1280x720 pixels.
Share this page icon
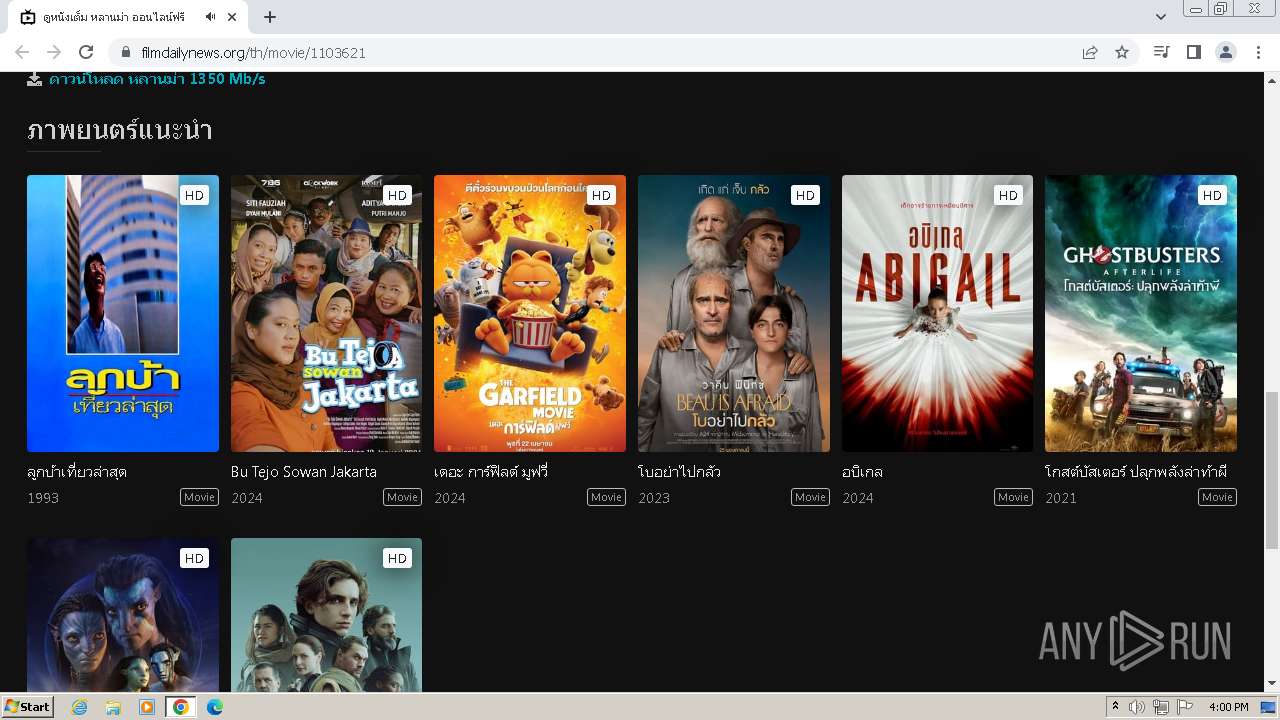(1090, 52)
